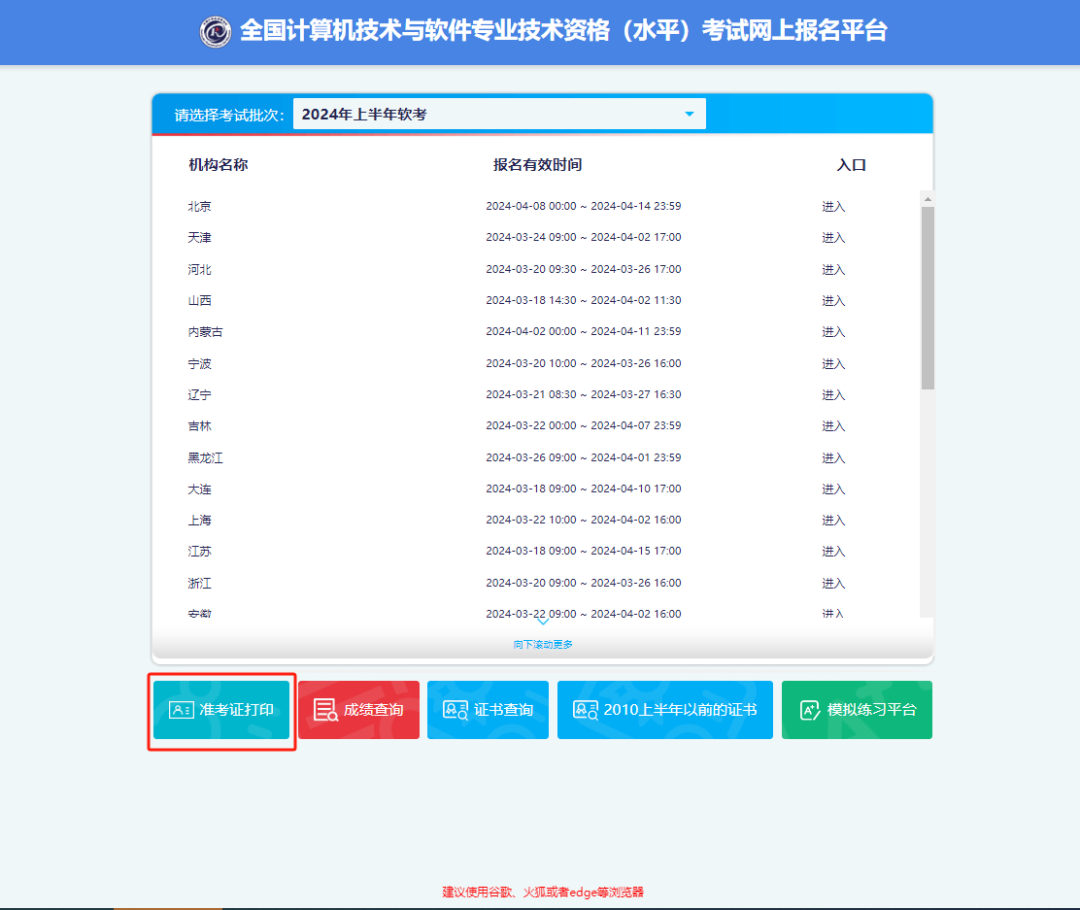Click 内蒙古 registration period ending 2024-04-11 23:59
The image size is (1080, 910).
(583, 331)
